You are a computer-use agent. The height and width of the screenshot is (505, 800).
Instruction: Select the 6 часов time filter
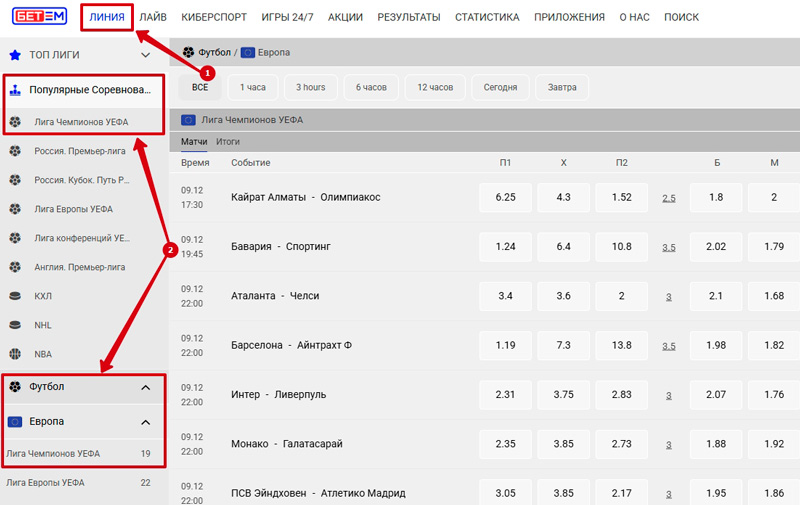[x=371, y=87]
